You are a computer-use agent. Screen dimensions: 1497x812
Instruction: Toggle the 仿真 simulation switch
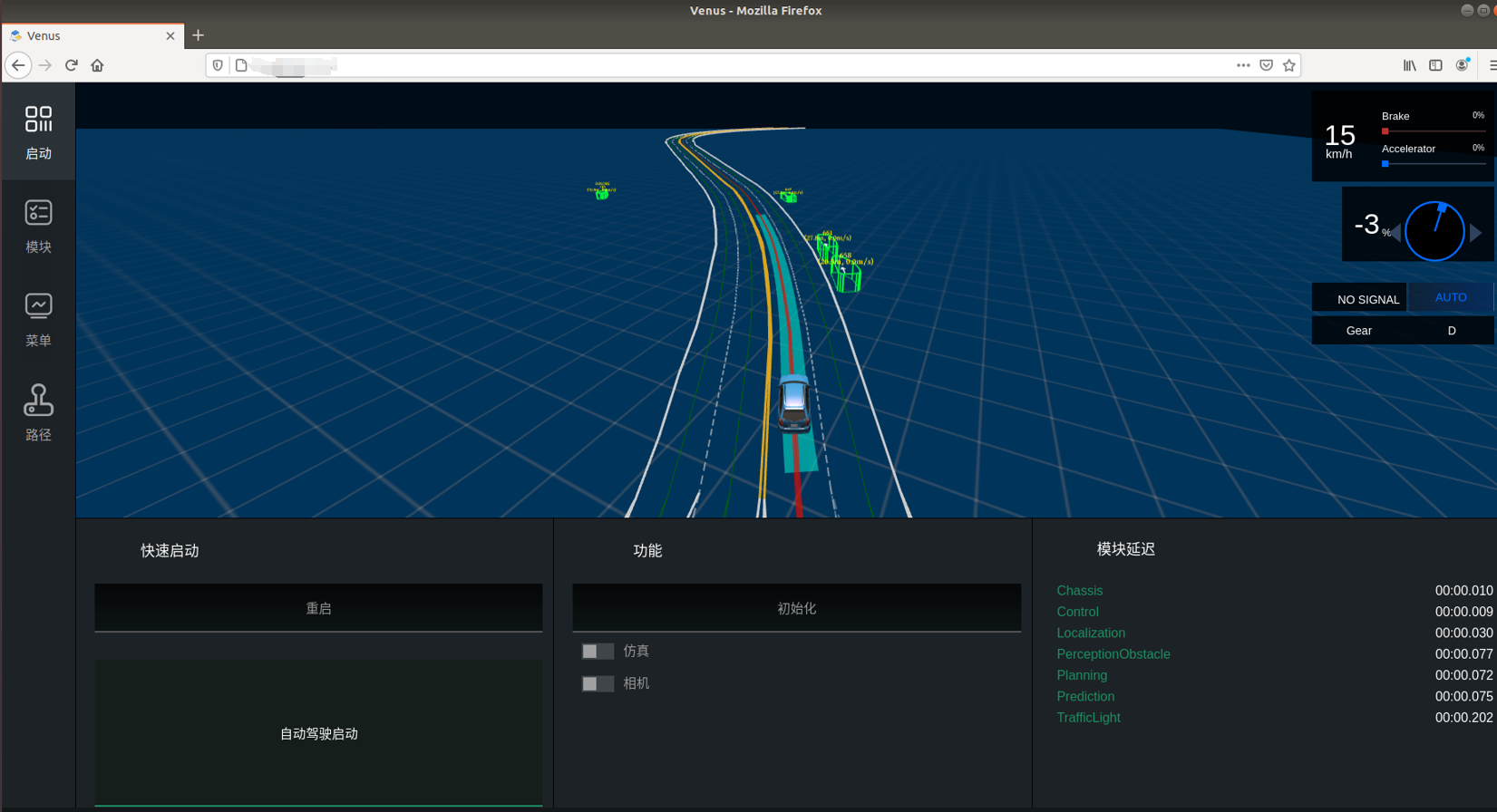coord(598,652)
